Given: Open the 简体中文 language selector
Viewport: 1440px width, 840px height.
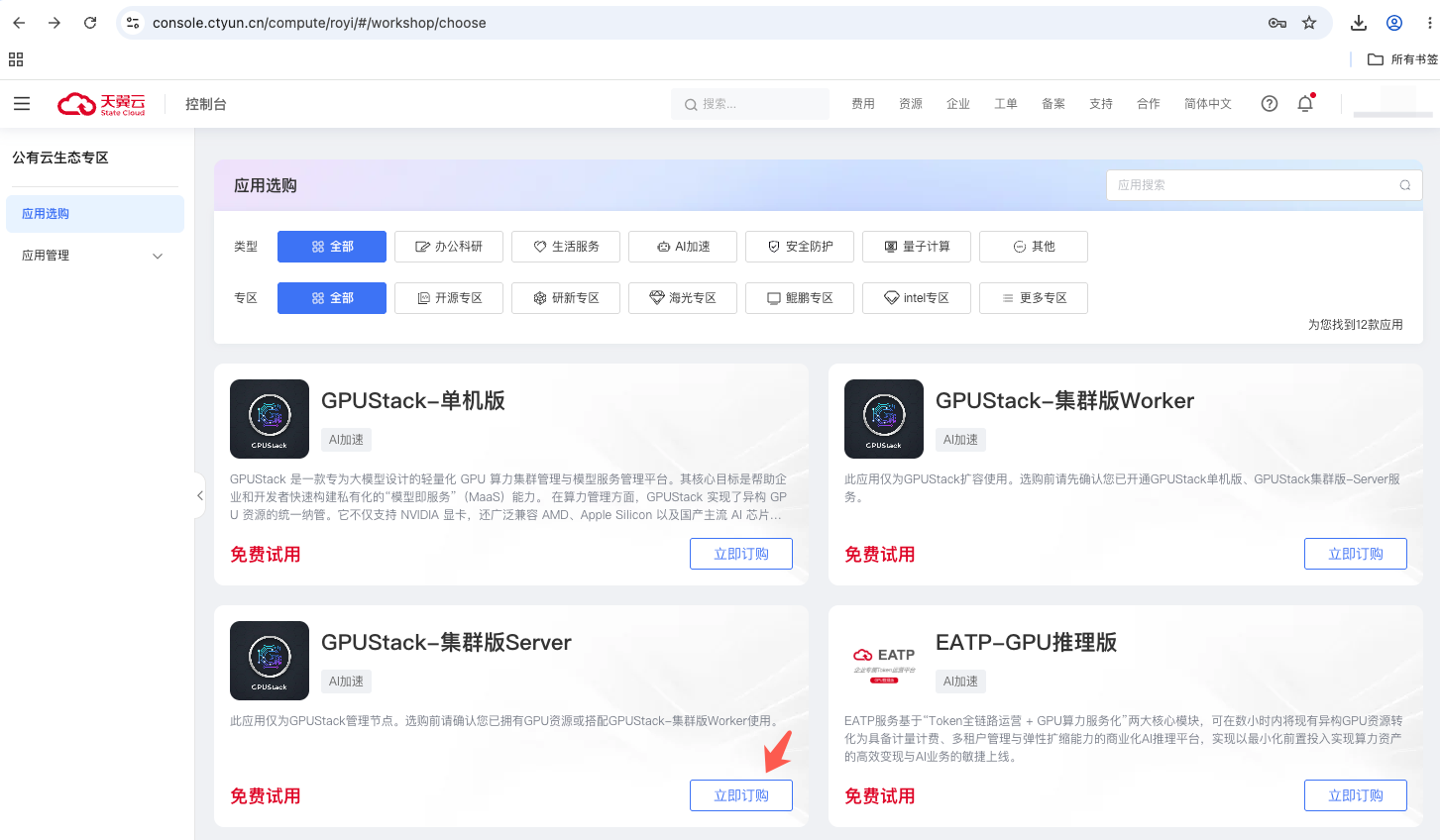Looking at the screenshot, I should point(1208,104).
